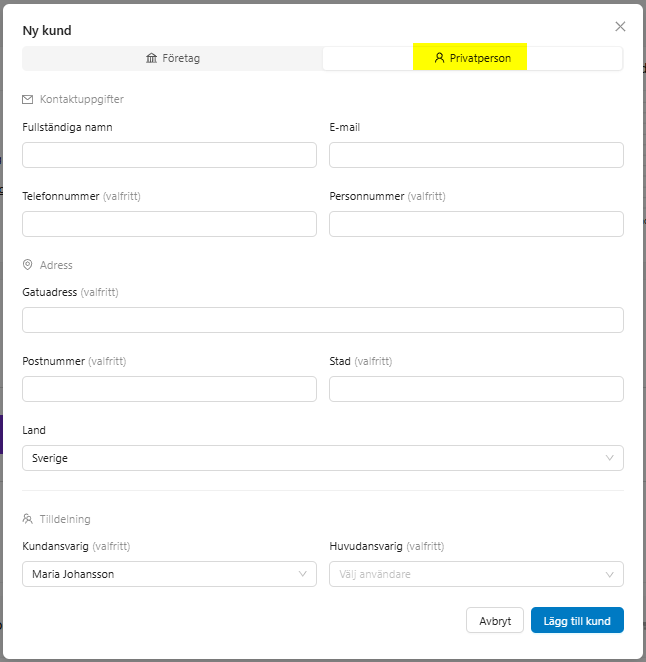Click the Land label
Image resolution: width=646 pixels, height=662 pixels.
(x=34, y=430)
